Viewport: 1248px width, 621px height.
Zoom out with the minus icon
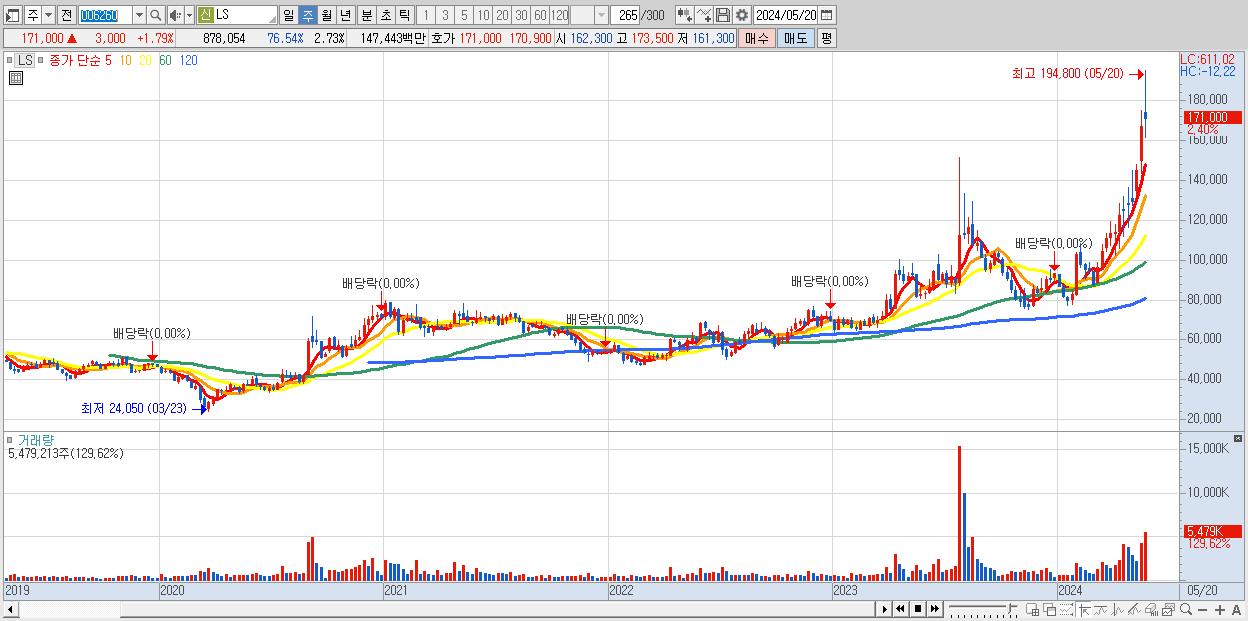pyautogui.click(x=1203, y=609)
